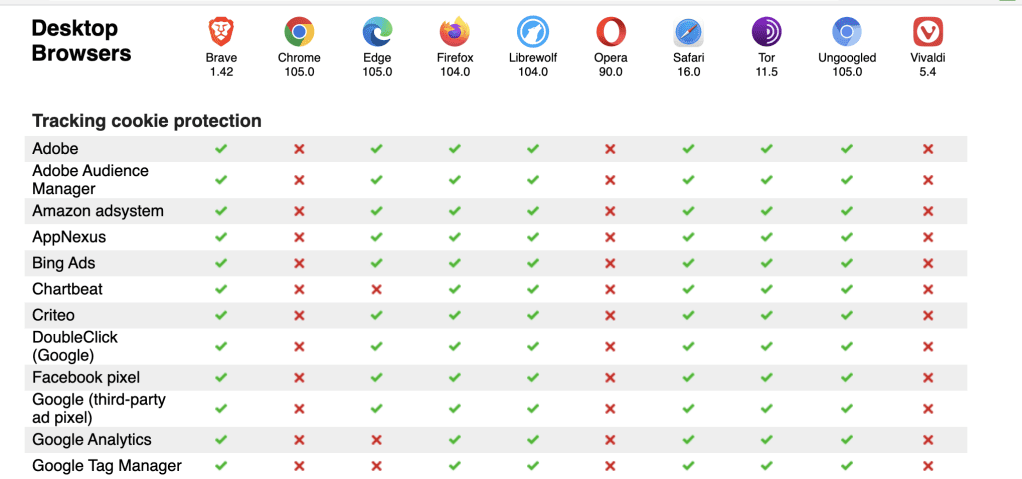This screenshot has height=479, width=1022.
Task: Click the Amazon adsystem row label
Action: (98, 211)
